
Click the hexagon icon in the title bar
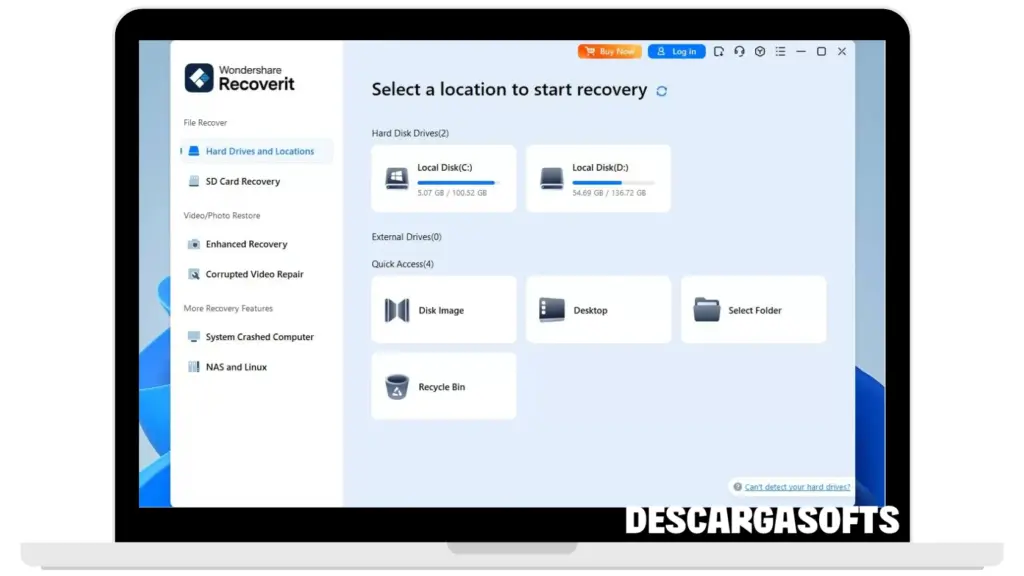tap(759, 51)
